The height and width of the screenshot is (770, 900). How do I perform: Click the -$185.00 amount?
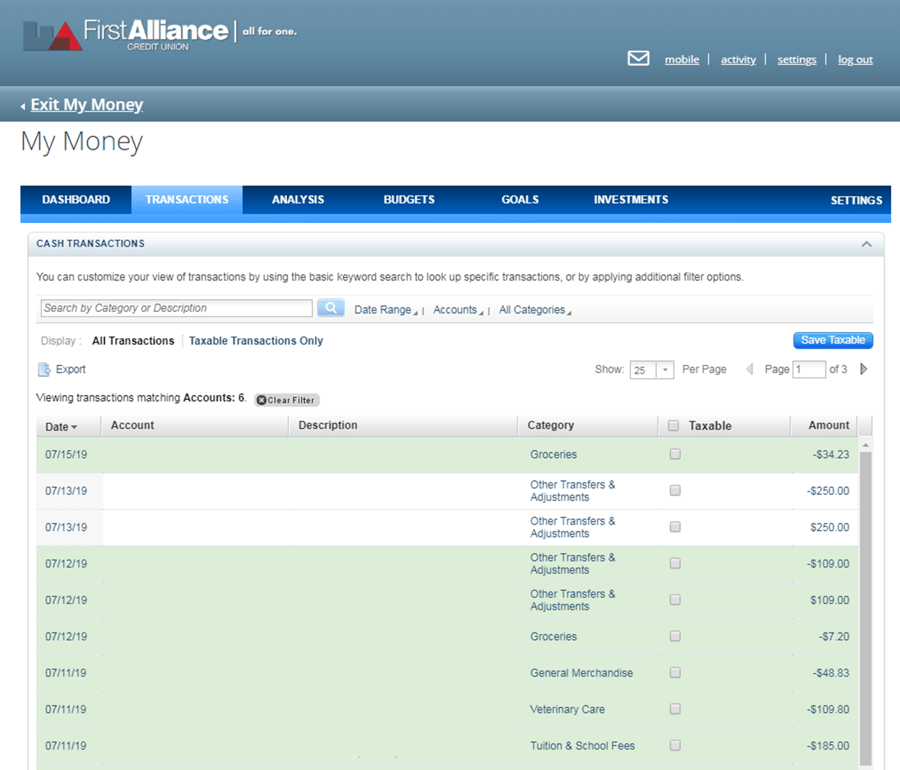point(828,746)
